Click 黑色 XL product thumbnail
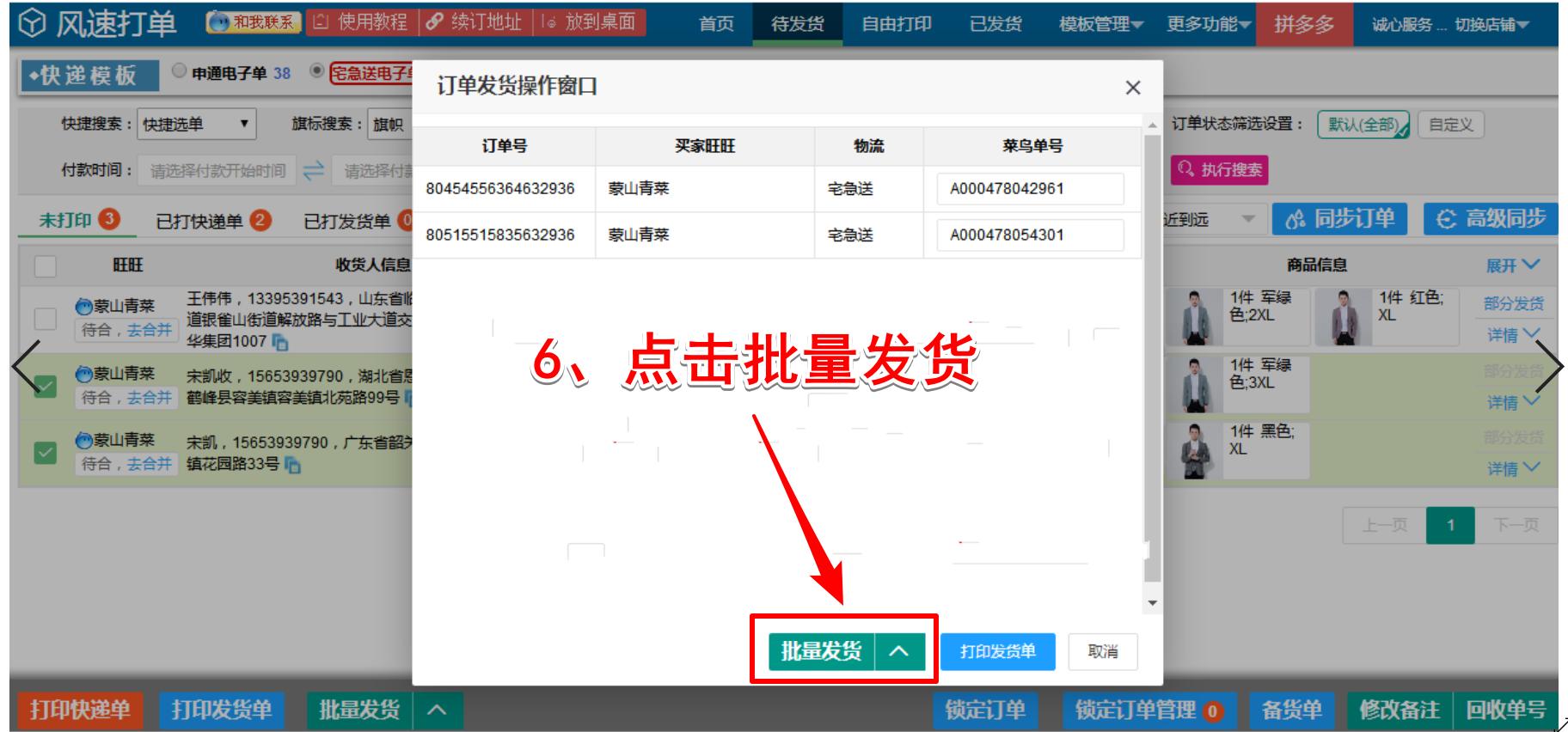This screenshot has width=1568, height=732. (1195, 451)
